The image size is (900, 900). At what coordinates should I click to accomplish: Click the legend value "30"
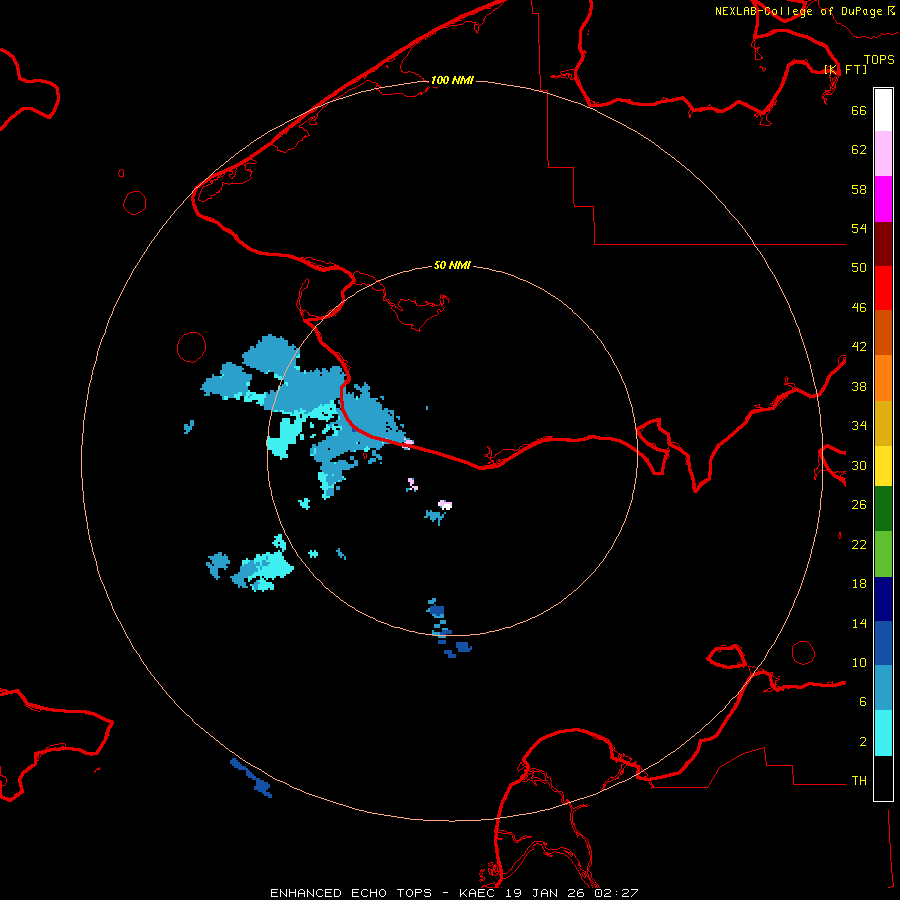click(x=859, y=465)
